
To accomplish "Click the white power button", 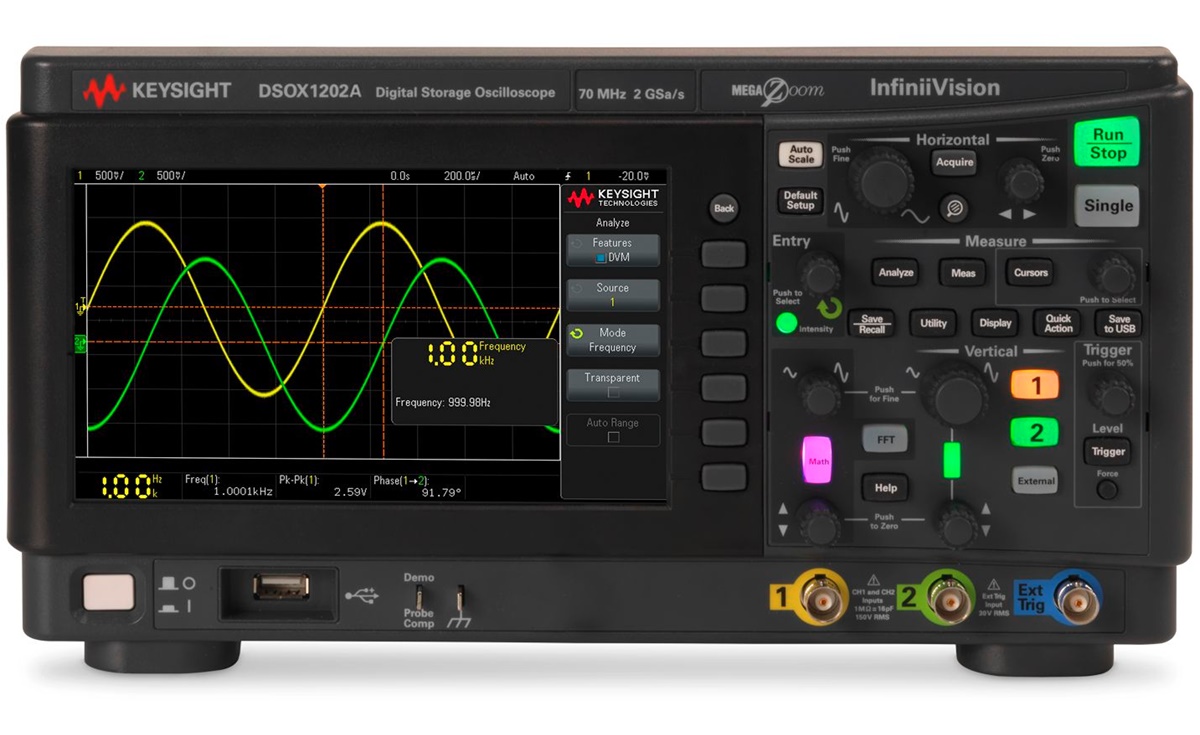I will (x=109, y=592).
